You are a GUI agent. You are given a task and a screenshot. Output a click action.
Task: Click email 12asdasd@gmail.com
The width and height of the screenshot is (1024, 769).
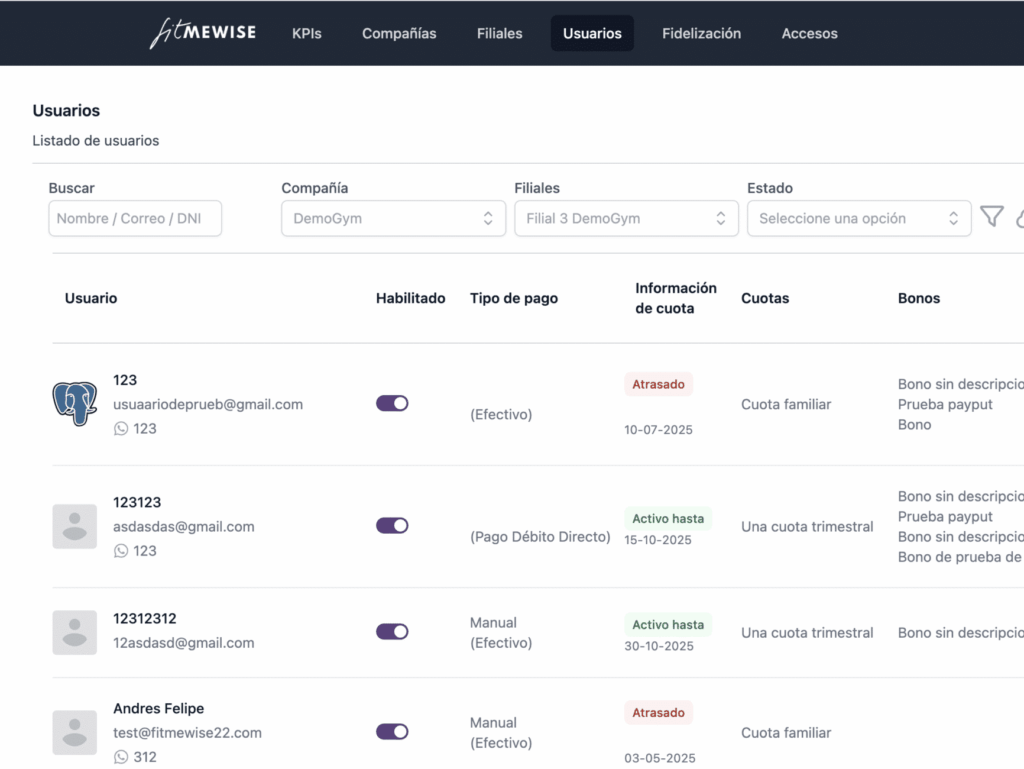tap(184, 642)
